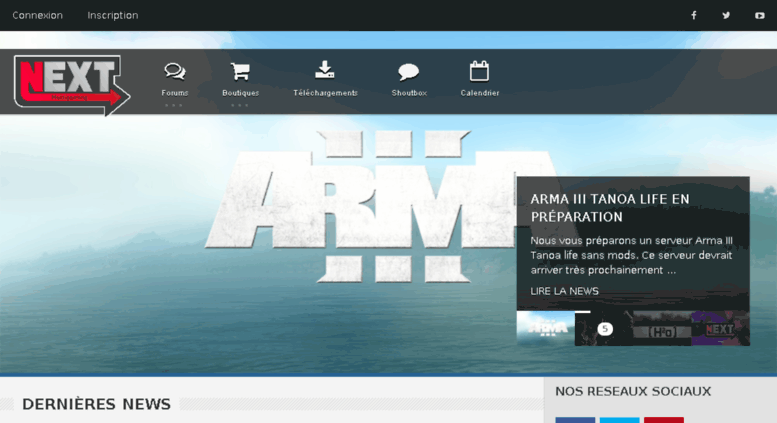Open the Calendrier calendar icon

pyautogui.click(x=479, y=71)
